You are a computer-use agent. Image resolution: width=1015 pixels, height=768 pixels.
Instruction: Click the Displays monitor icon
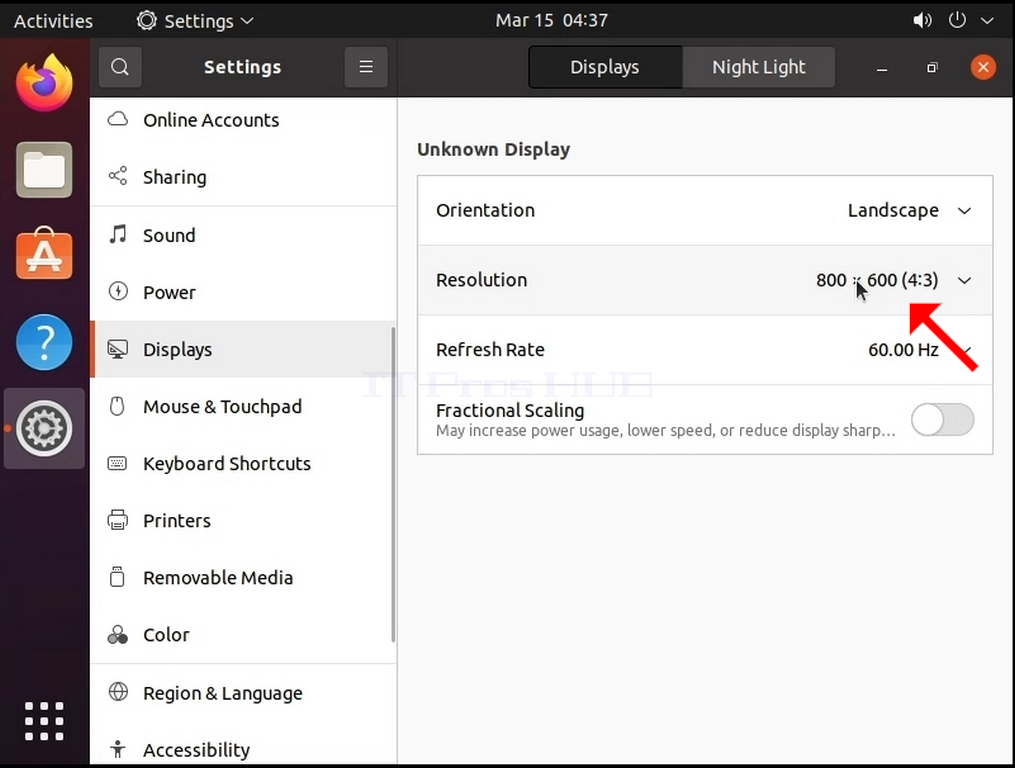pyautogui.click(x=118, y=349)
